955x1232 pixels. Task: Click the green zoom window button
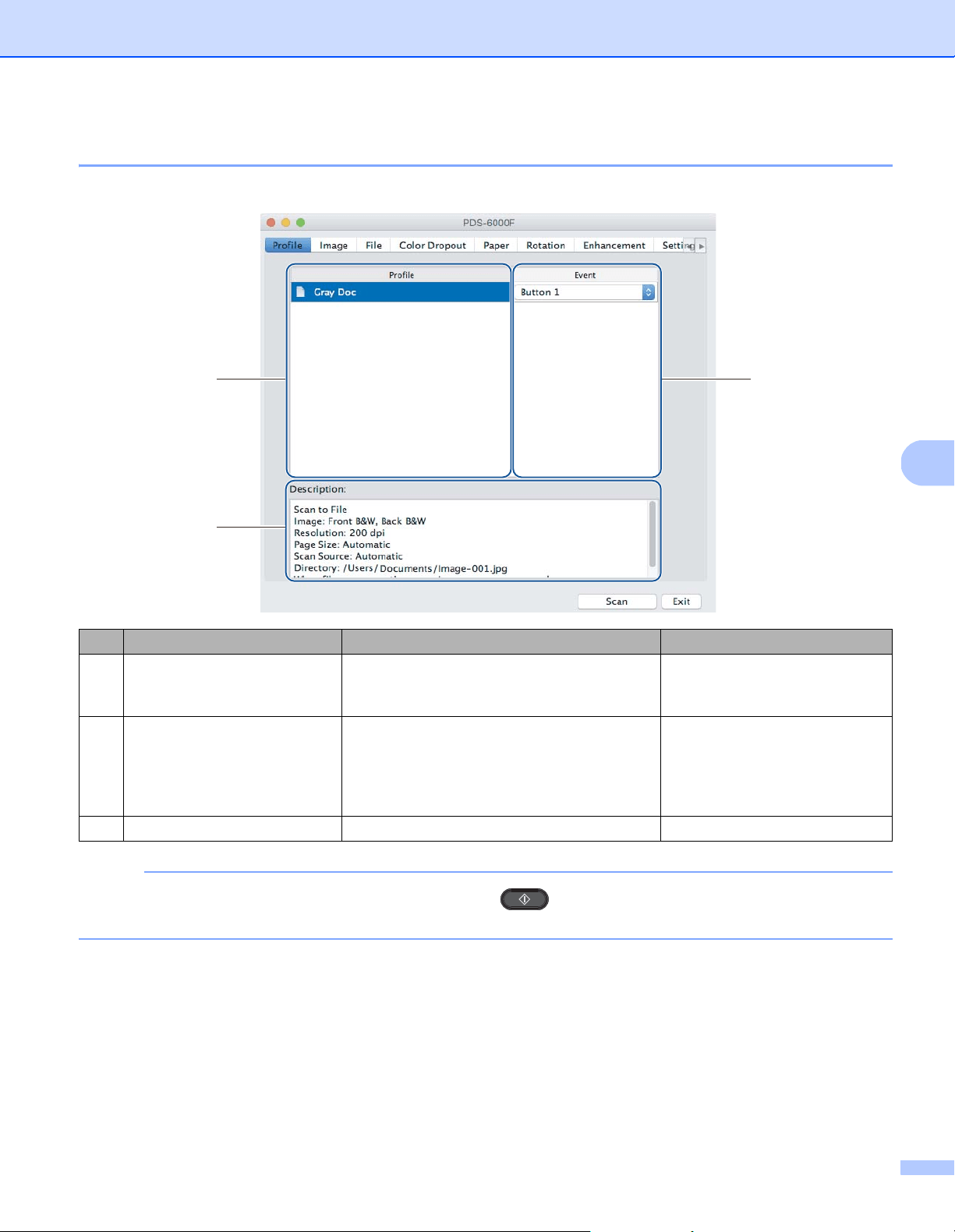point(301,223)
